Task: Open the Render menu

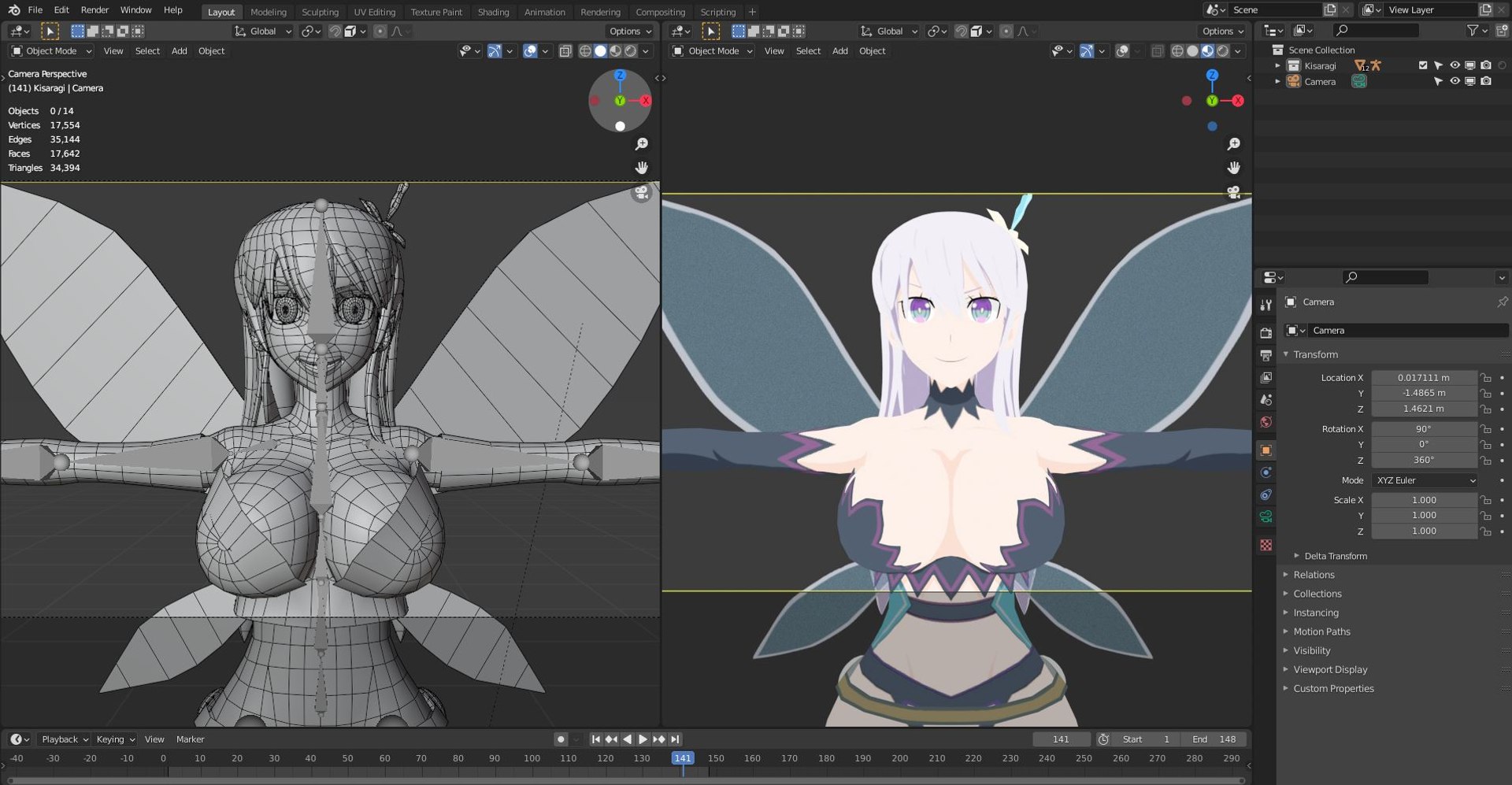Action: [94, 10]
